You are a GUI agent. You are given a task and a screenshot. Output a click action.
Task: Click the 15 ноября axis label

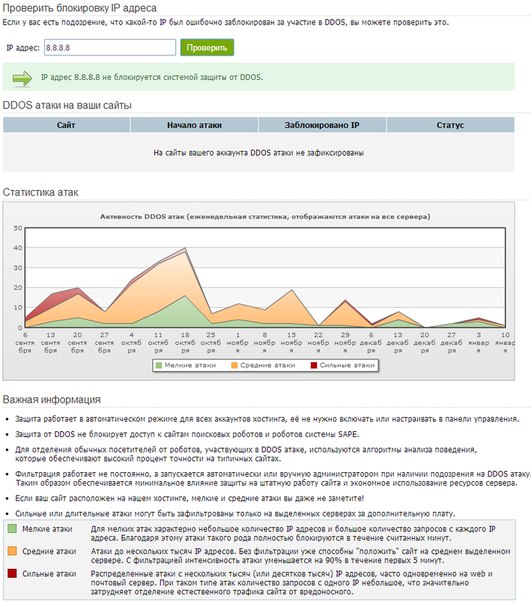291,342
